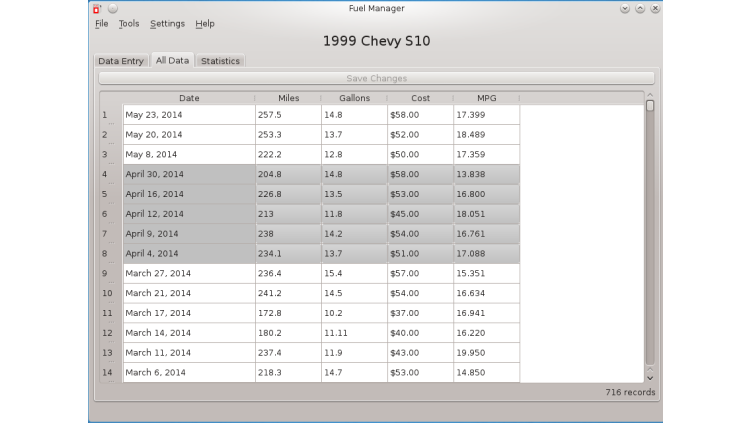The width and height of the screenshot is (752, 423).
Task: Select row header number 1
Action: pos(111,115)
